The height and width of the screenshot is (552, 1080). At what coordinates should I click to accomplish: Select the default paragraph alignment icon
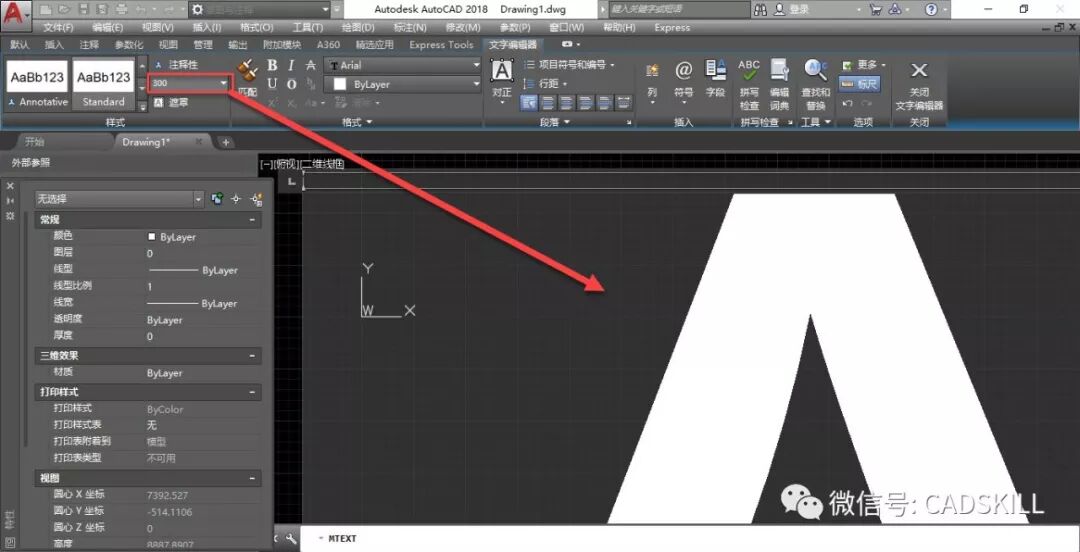coord(530,103)
